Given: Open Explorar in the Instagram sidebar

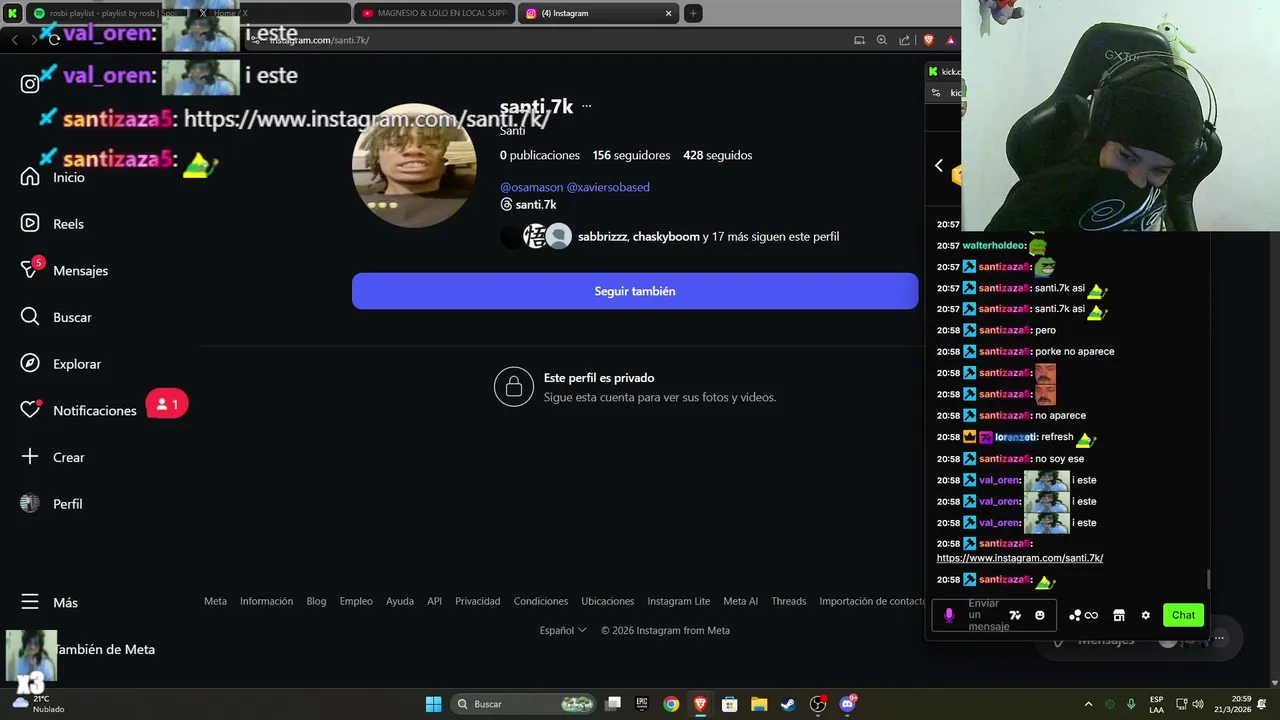Looking at the screenshot, I should point(62,364).
